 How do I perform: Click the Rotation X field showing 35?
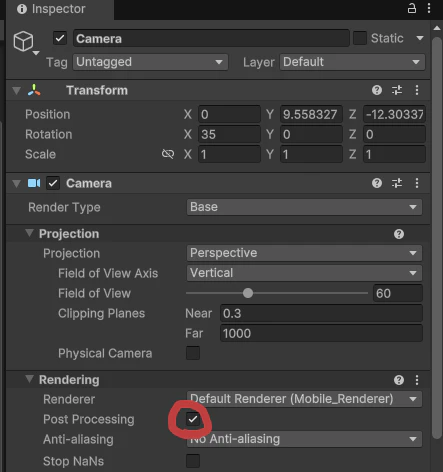pos(229,134)
